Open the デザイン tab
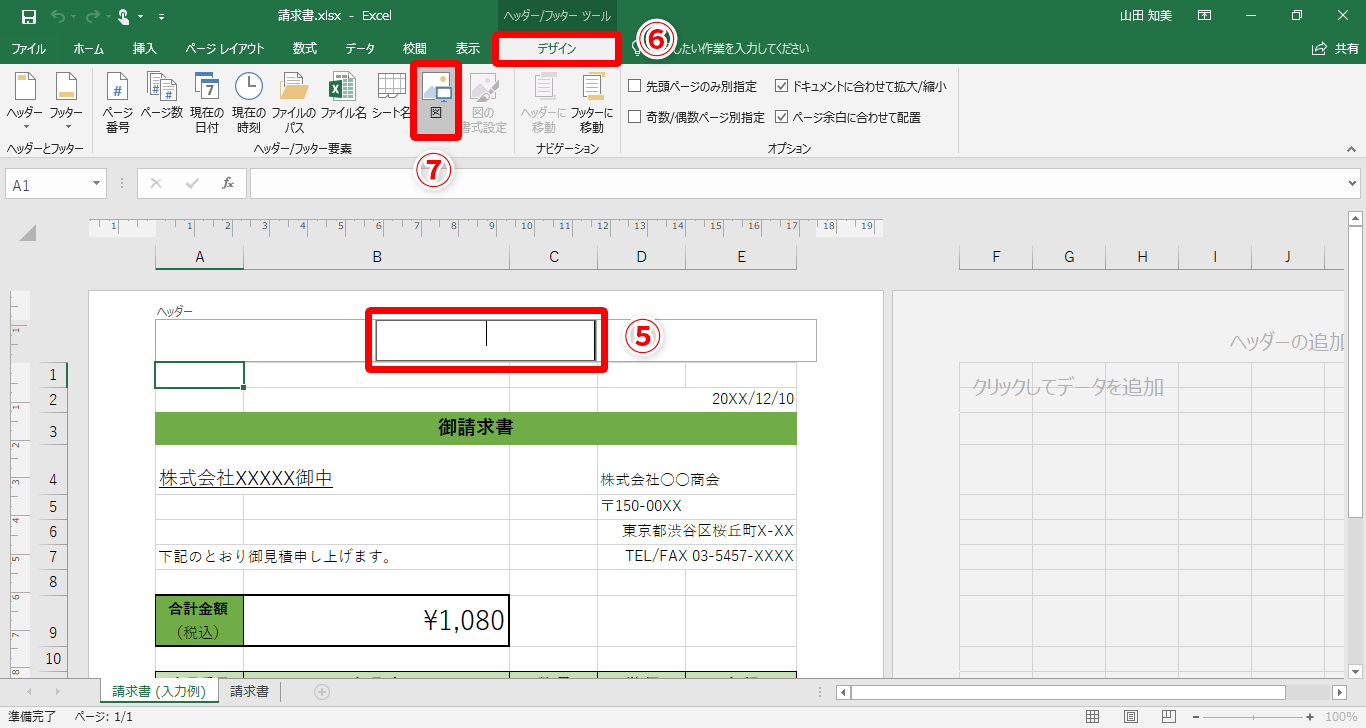 pos(557,48)
